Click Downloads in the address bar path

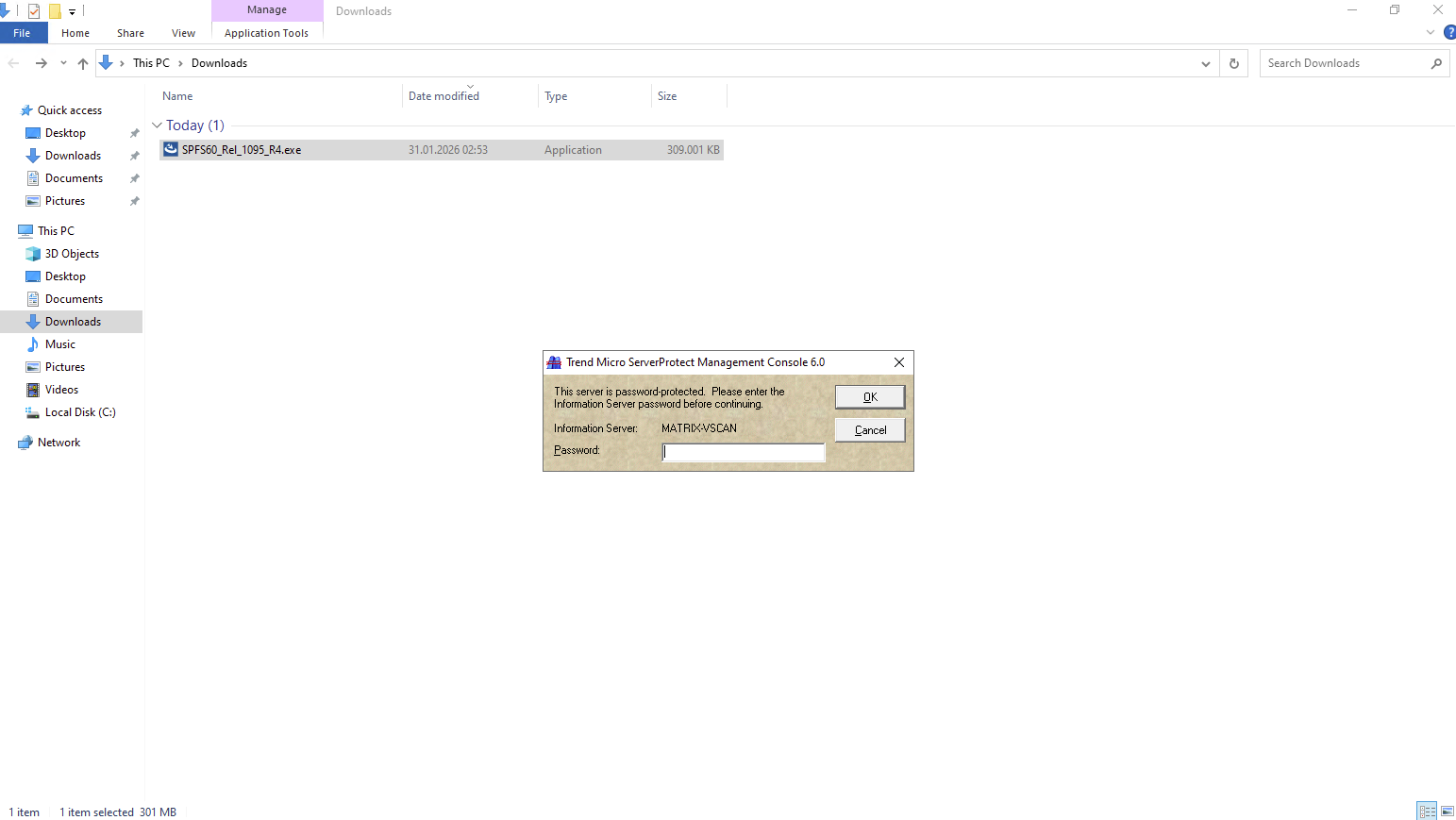click(219, 63)
